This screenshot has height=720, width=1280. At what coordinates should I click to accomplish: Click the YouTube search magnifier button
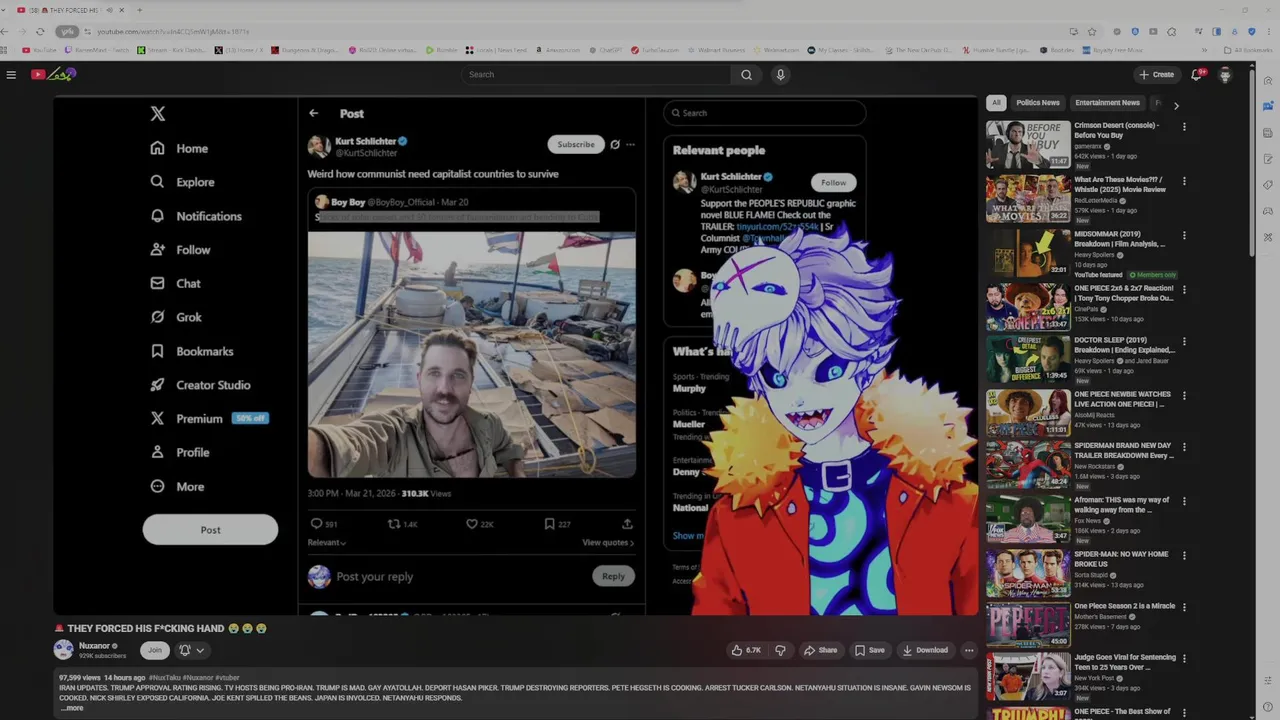click(x=746, y=74)
